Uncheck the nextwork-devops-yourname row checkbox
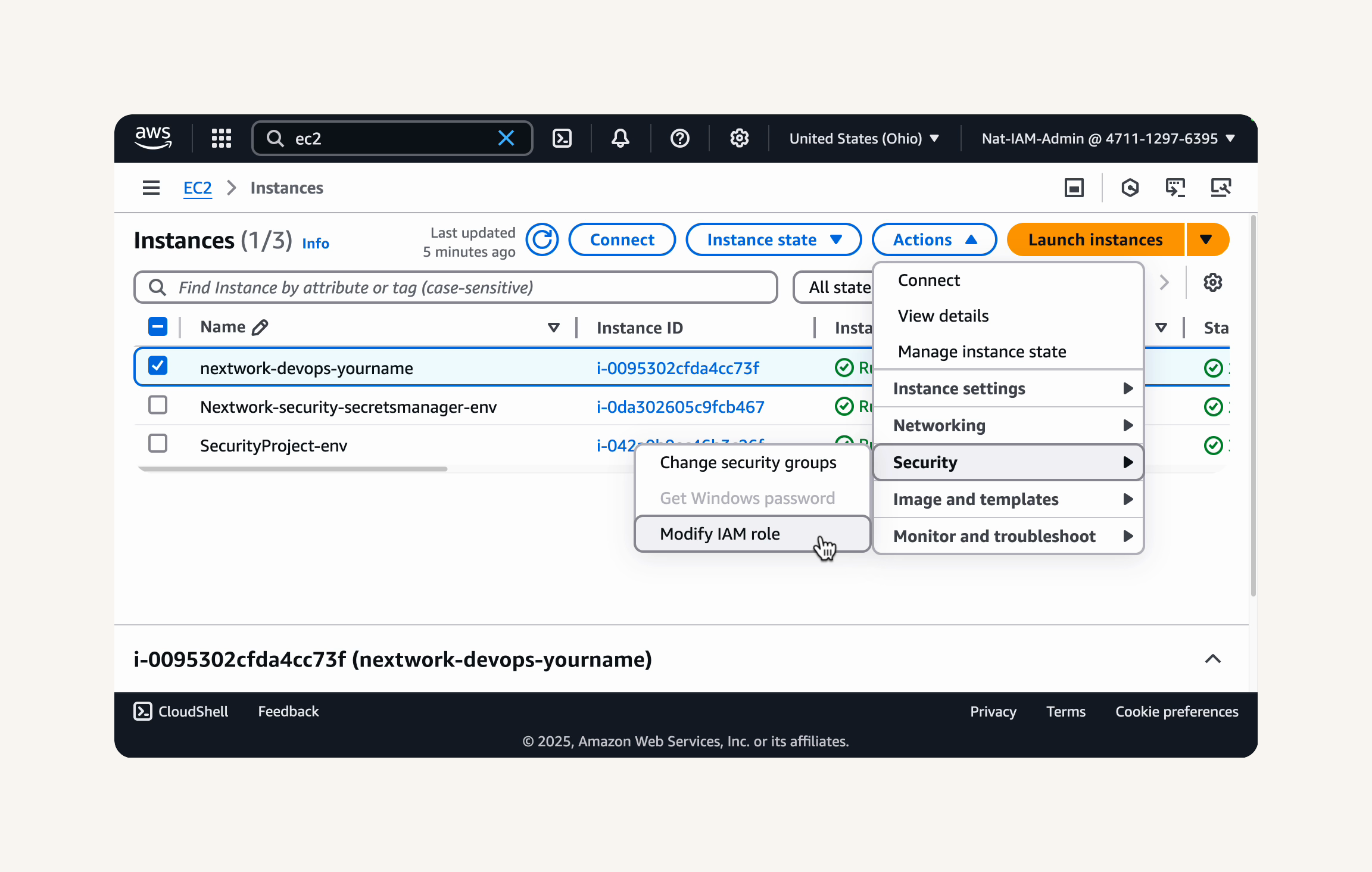Screen dimensions: 1372x872 [x=158, y=366]
